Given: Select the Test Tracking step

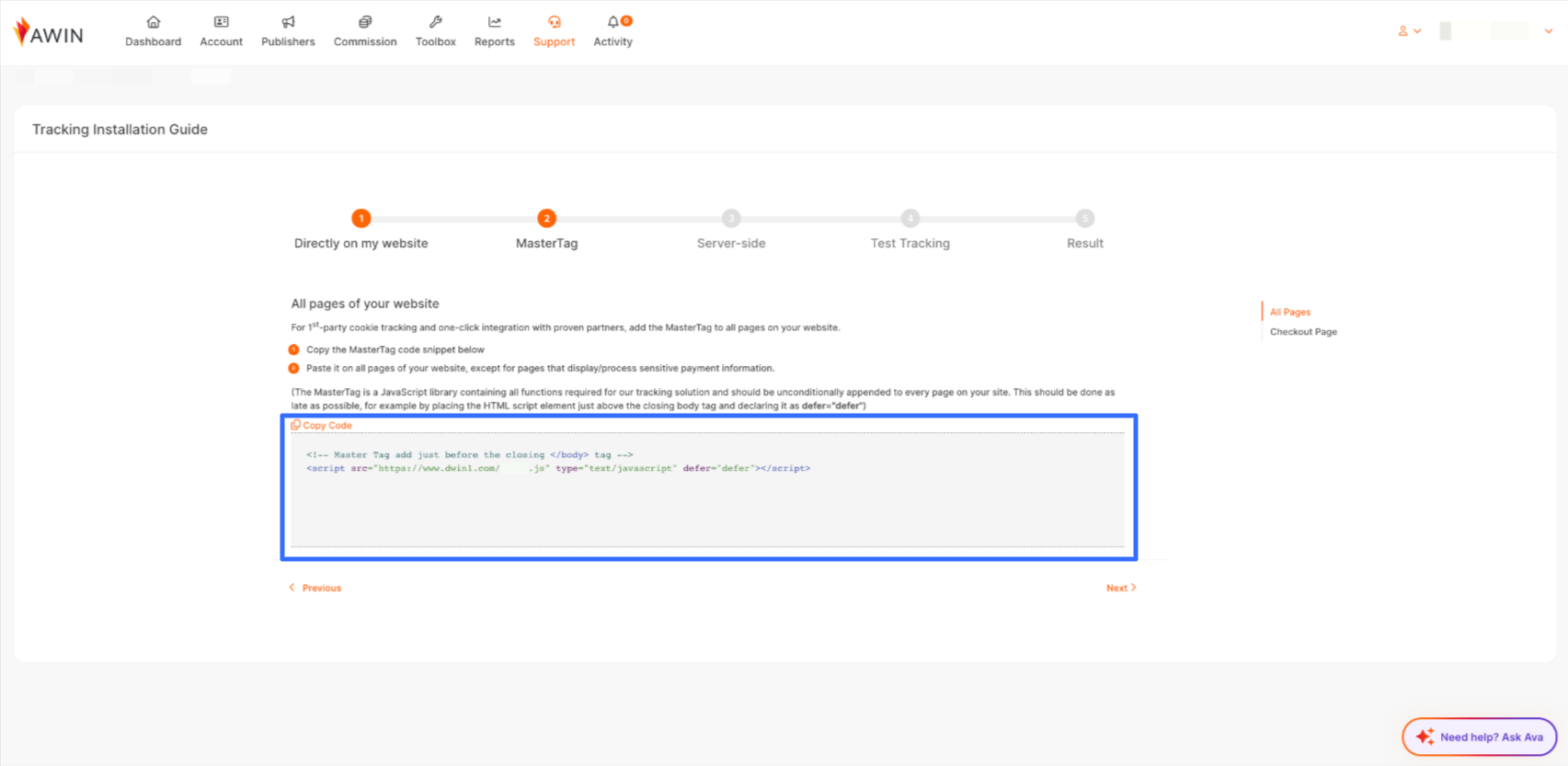Looking at the screenshot, I should [x=910, y=219].
